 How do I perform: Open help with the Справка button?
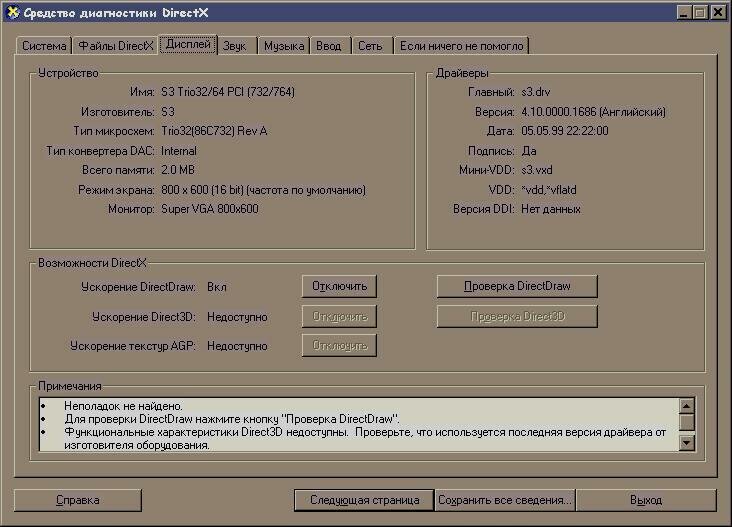point(77,500)
